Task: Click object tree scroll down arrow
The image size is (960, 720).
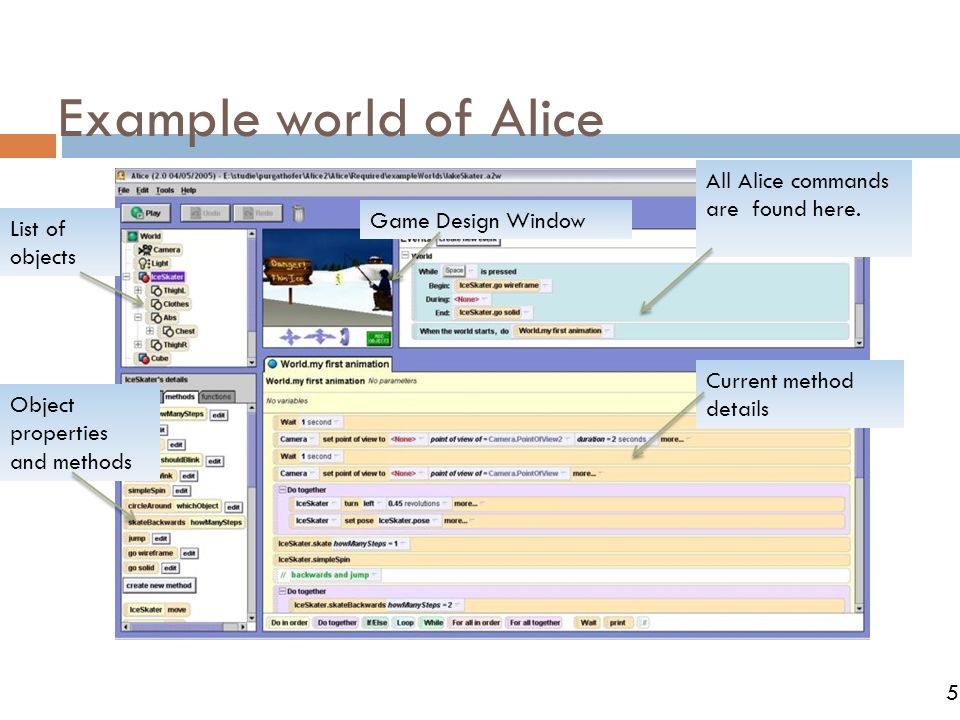Action: pos(251,362)
